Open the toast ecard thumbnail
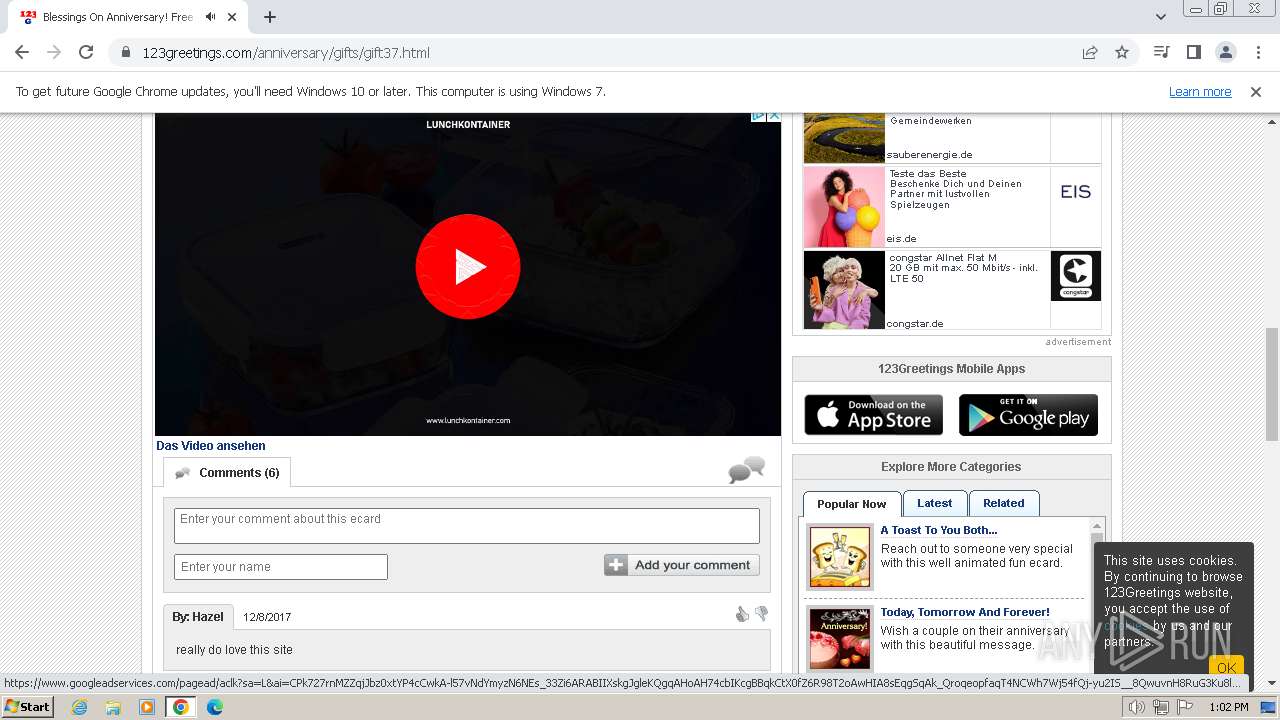Viewport: 1280px width, 720px height. 840,557
